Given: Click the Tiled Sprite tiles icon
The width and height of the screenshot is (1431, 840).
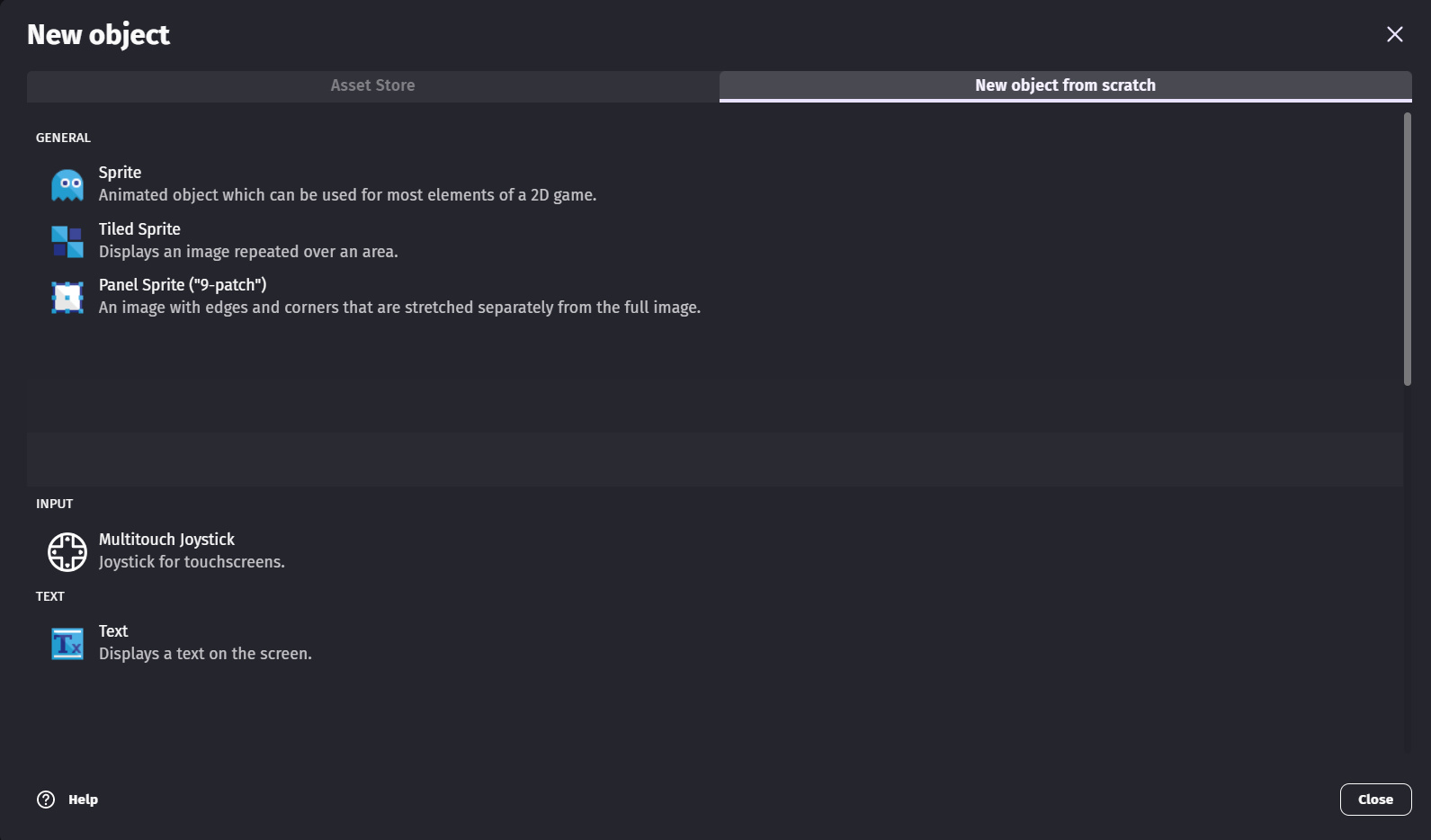Looking at the screenshot, I should click(x=67, y=239).
